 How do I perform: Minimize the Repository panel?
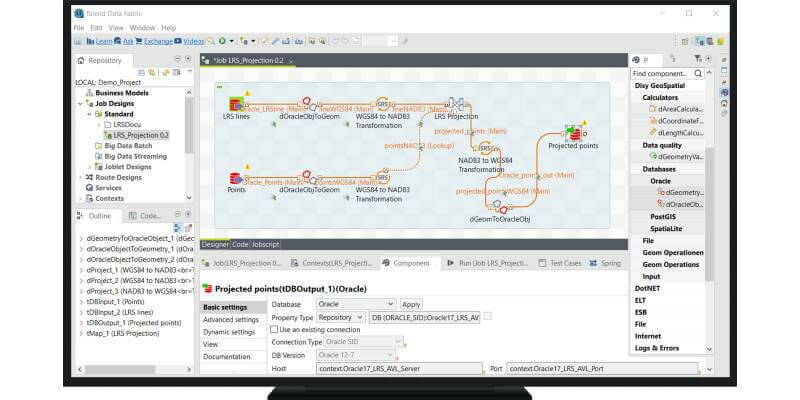pyautogui.click(x=178, y=59)
